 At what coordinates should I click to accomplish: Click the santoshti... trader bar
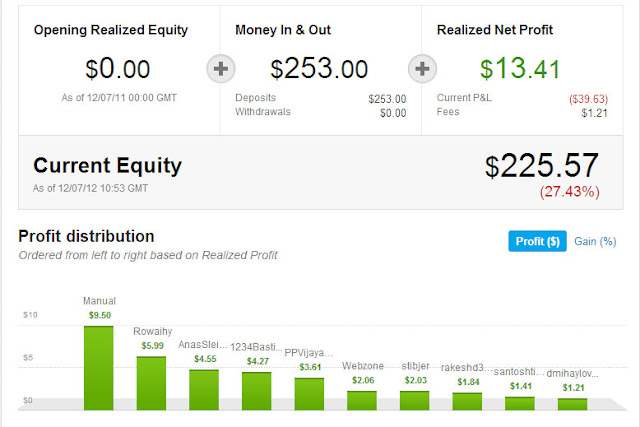tap(520, 402)
